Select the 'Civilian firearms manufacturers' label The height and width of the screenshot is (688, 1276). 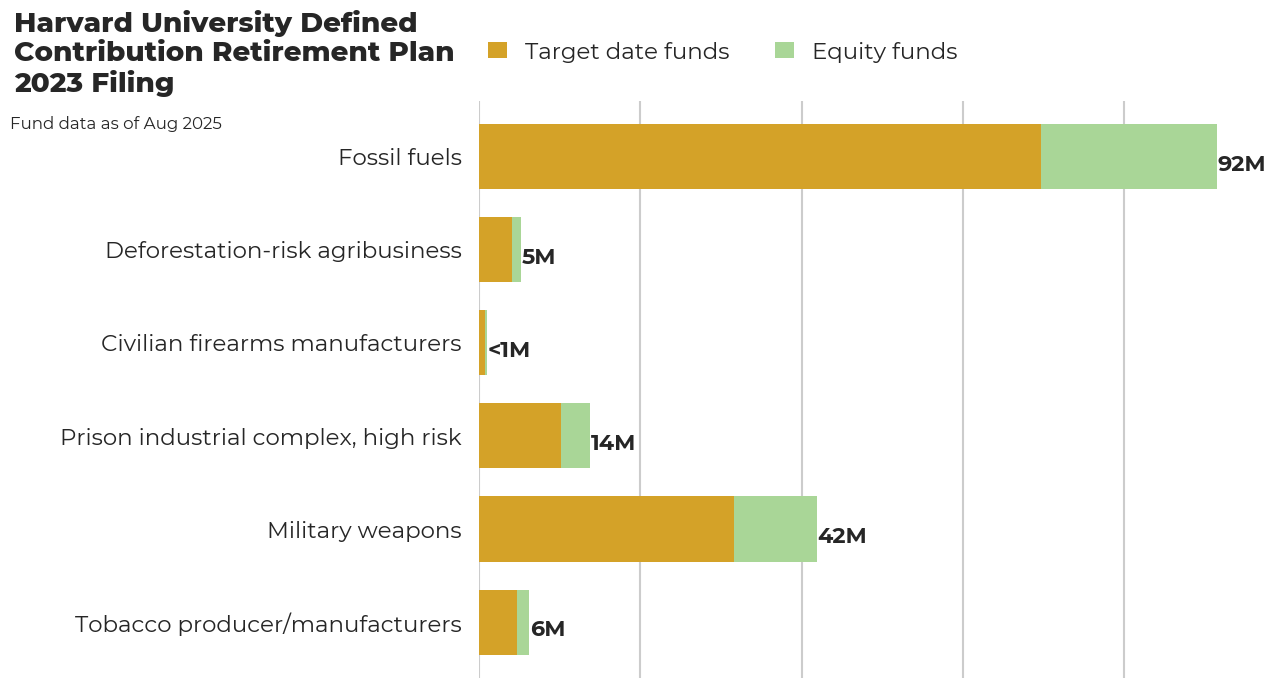(281, 343)
